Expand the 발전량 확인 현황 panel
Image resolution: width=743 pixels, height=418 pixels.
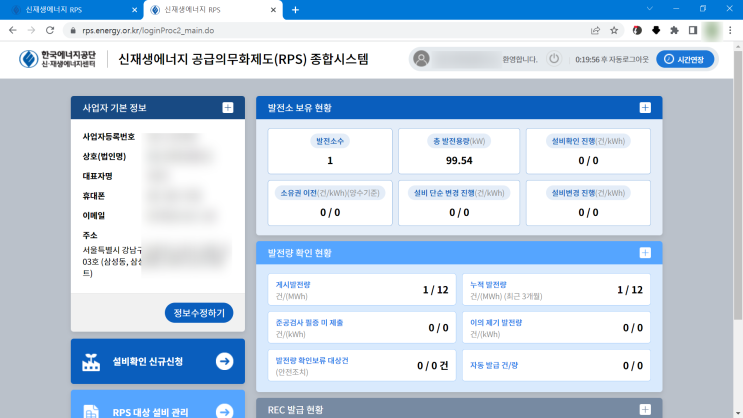coord(644,253)
